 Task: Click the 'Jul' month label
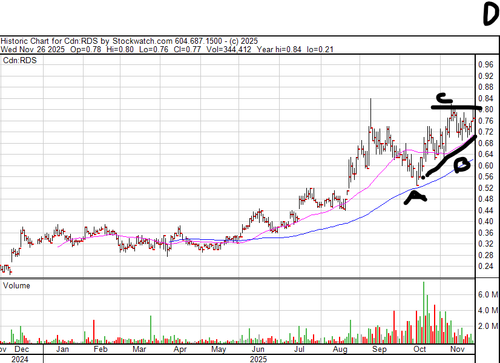click(x=299, y=349)
